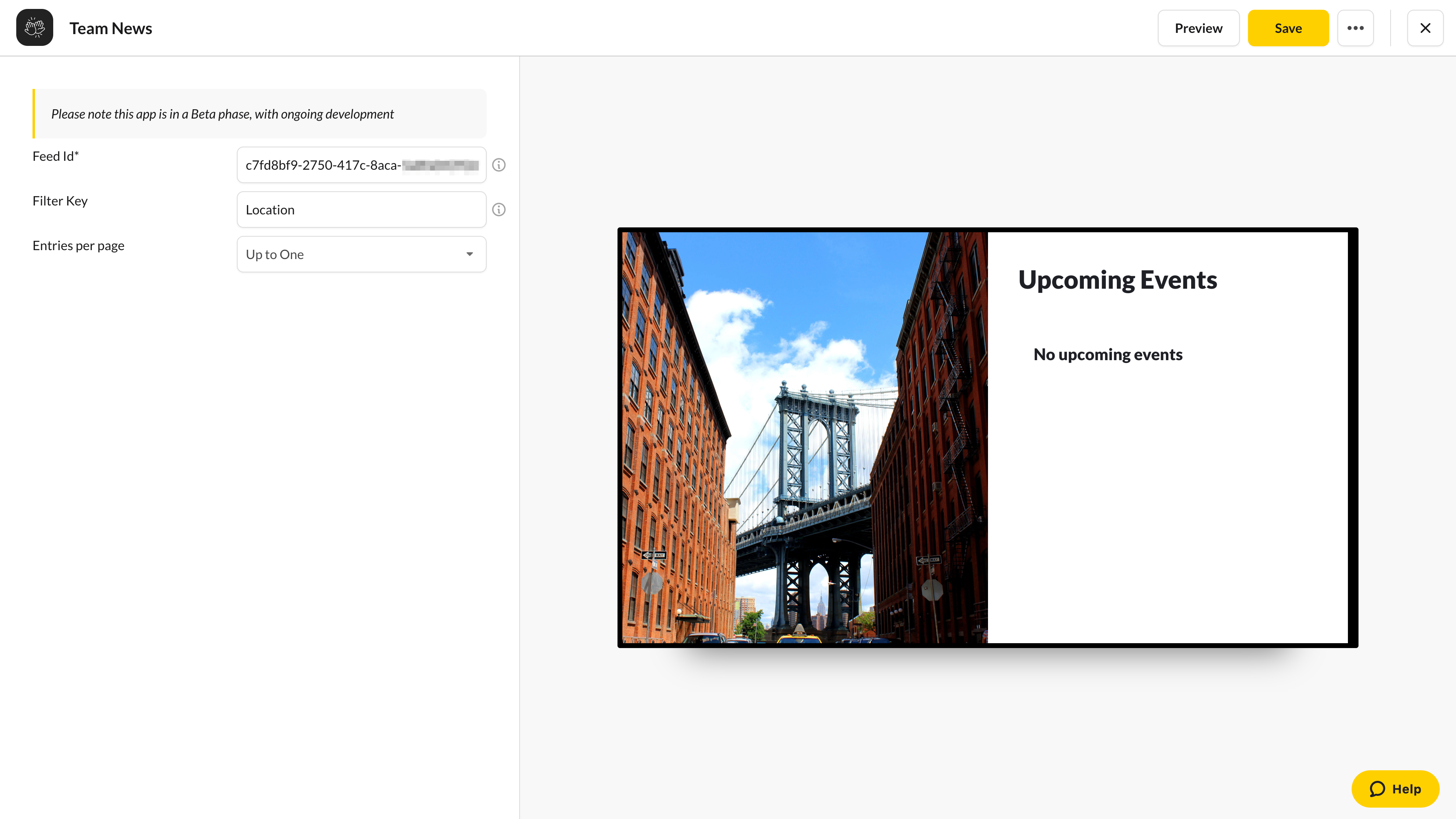Expand the Entries per page dropdown

pos(361,254)
